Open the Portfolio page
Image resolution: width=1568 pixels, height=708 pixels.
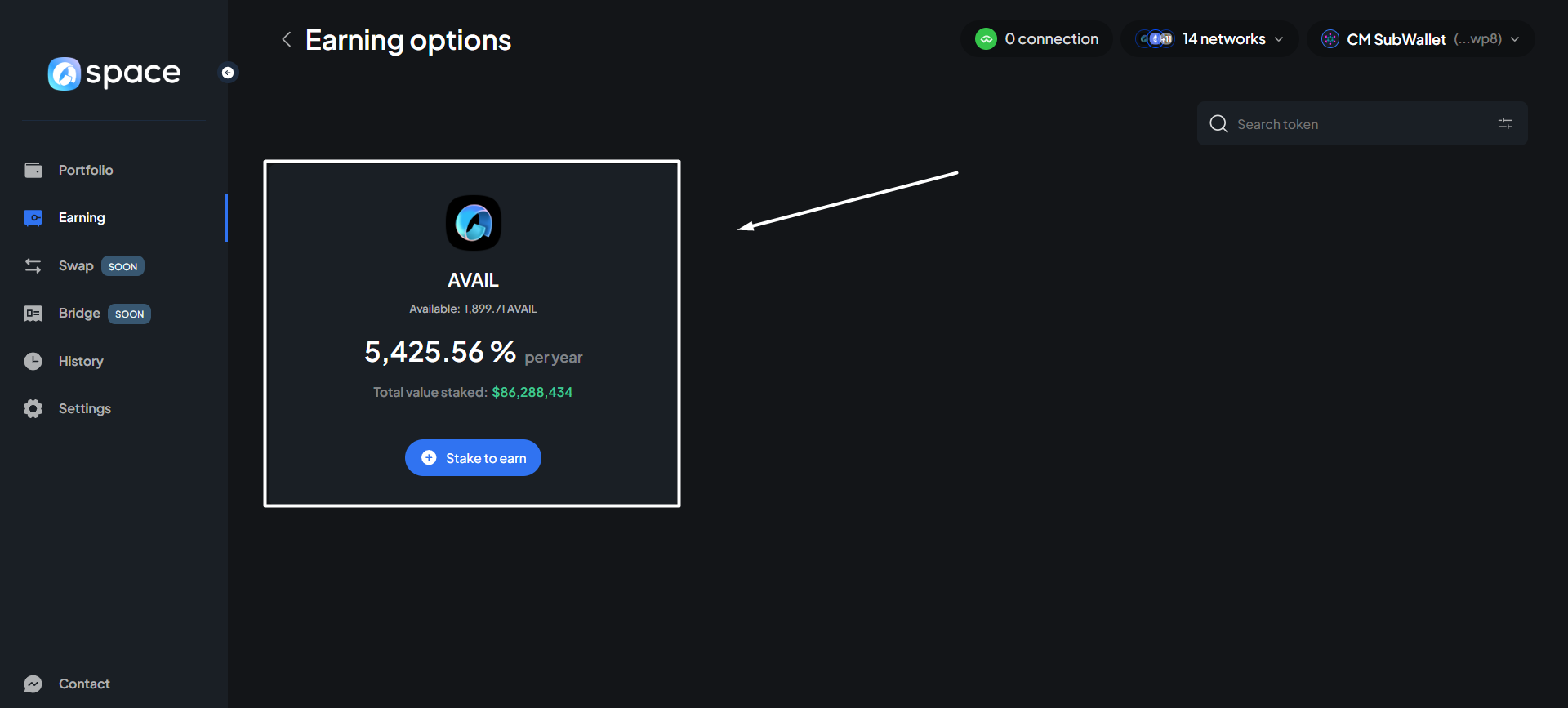(85, 170)
